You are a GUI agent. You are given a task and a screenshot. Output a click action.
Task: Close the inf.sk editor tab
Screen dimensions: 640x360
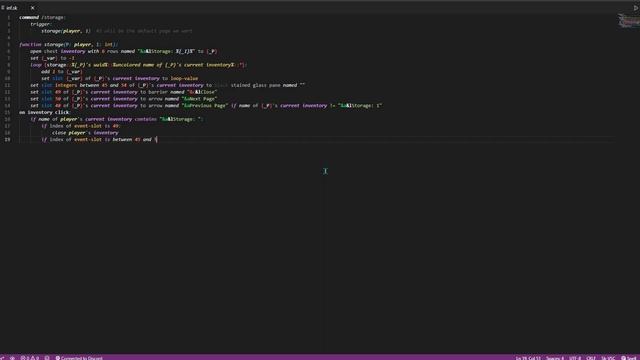[33, 8]
